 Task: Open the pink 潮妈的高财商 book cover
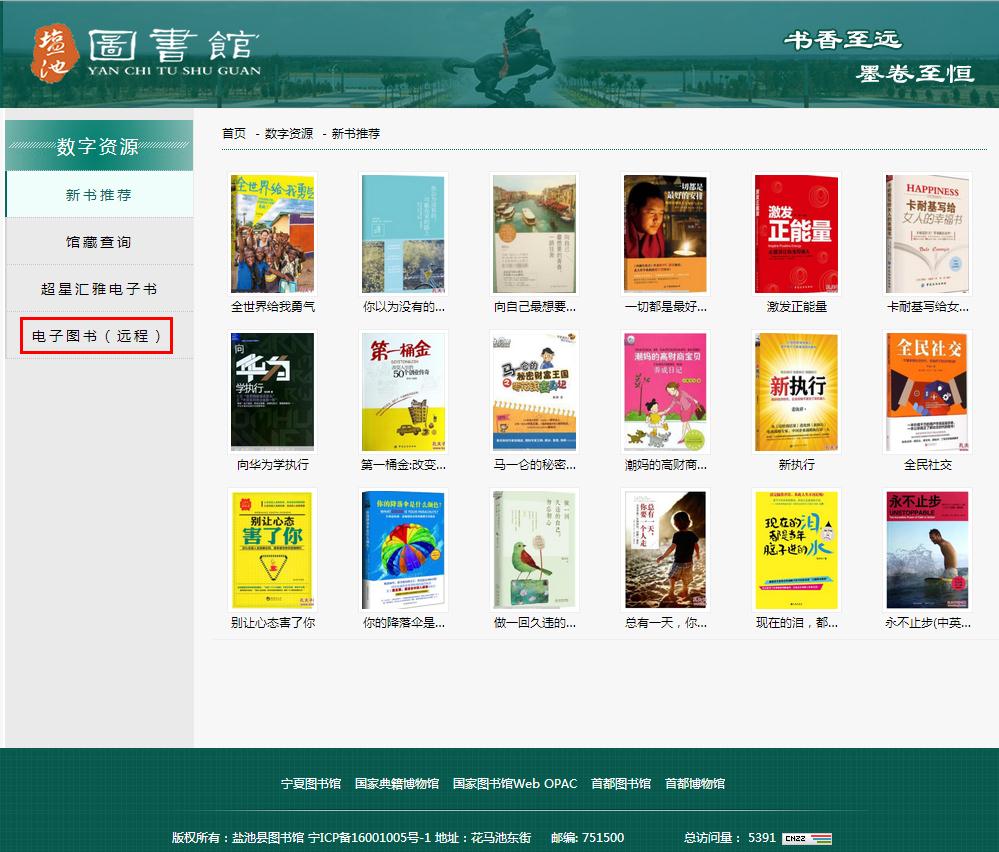[x=665, y=392]
